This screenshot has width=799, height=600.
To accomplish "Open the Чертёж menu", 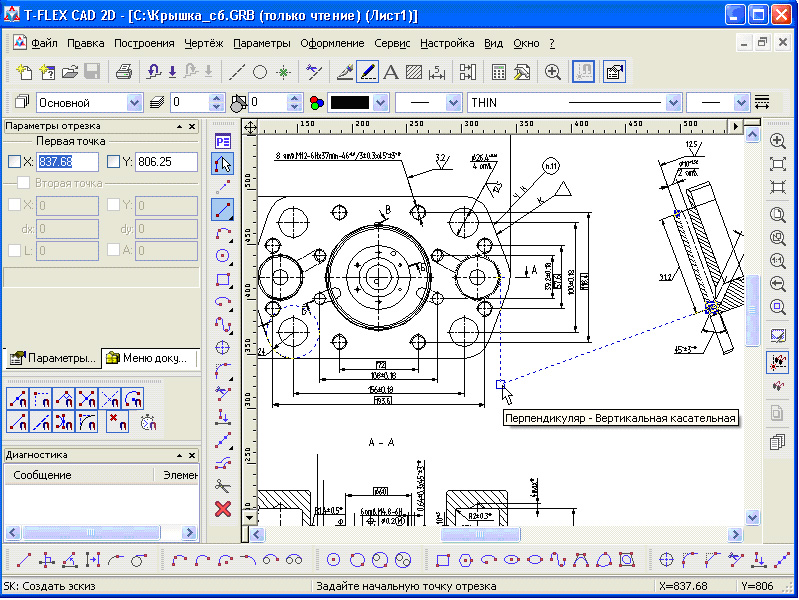I will (x=203, y=43).
